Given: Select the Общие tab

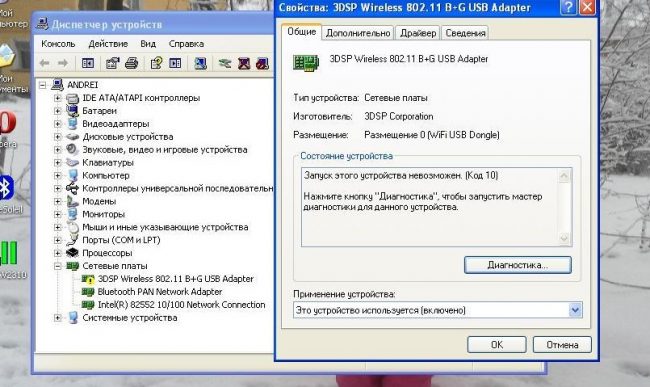Looking at the screenshot, I should 301,32.
